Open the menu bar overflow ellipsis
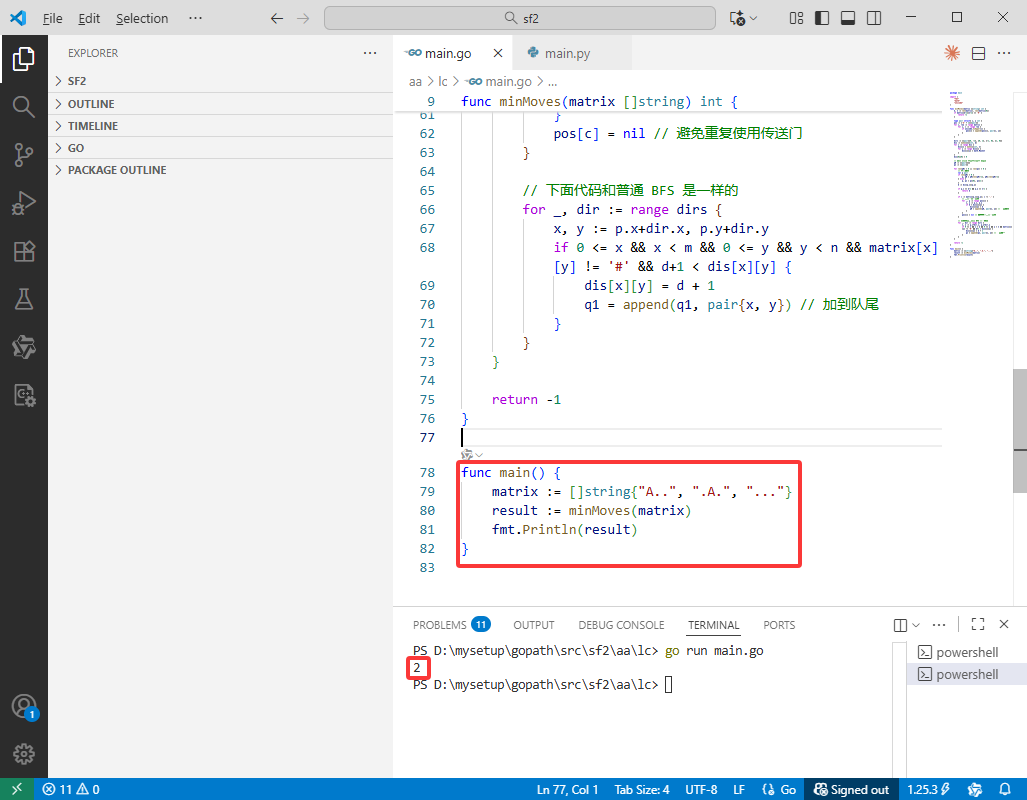 tap(195, 18)
